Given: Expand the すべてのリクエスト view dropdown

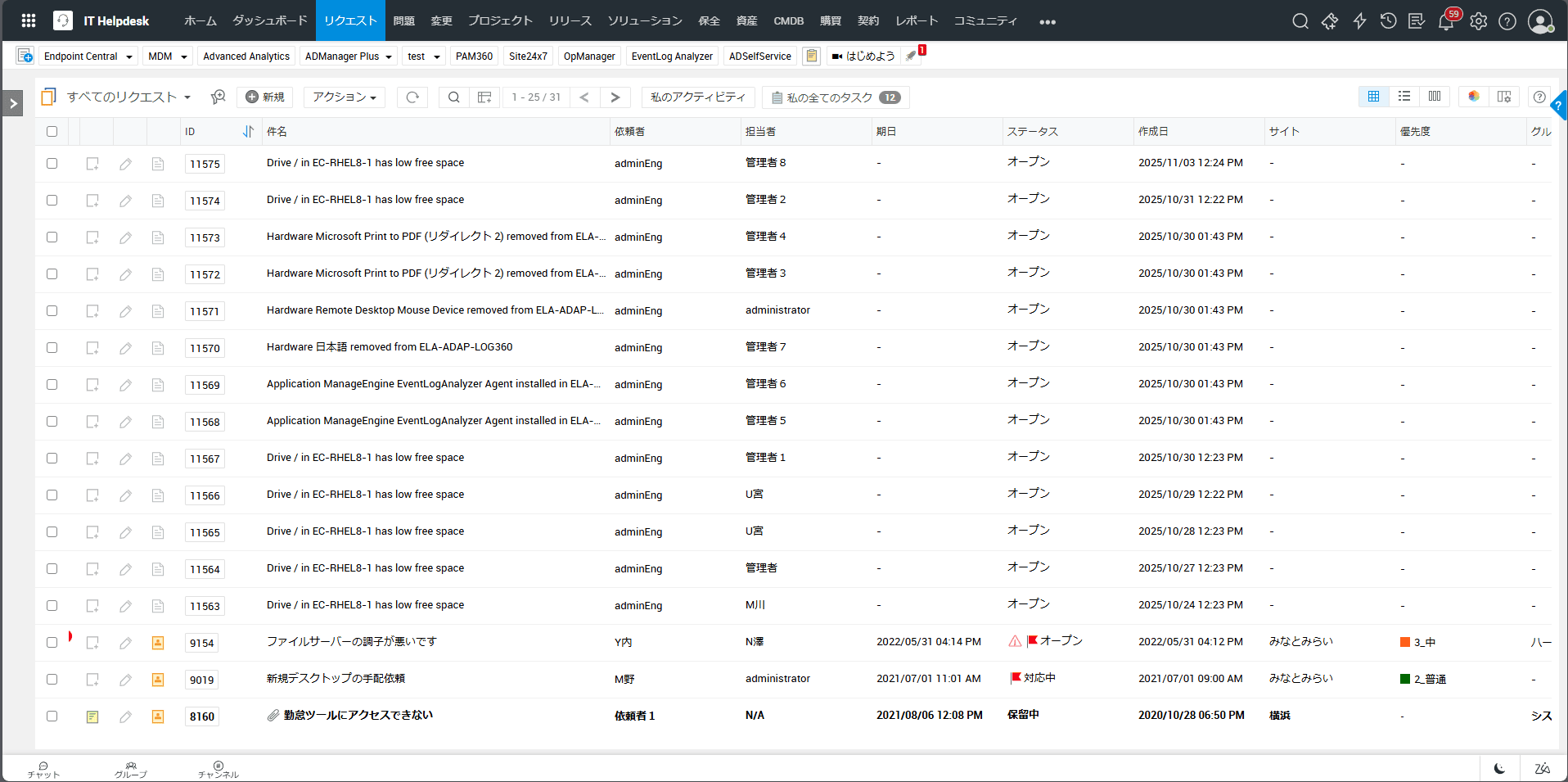Looking at the screenshot, I should point(128,97).
